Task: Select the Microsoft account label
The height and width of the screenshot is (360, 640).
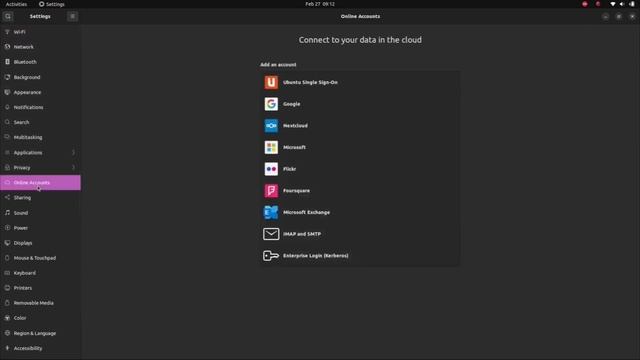Action: (294, 147)
